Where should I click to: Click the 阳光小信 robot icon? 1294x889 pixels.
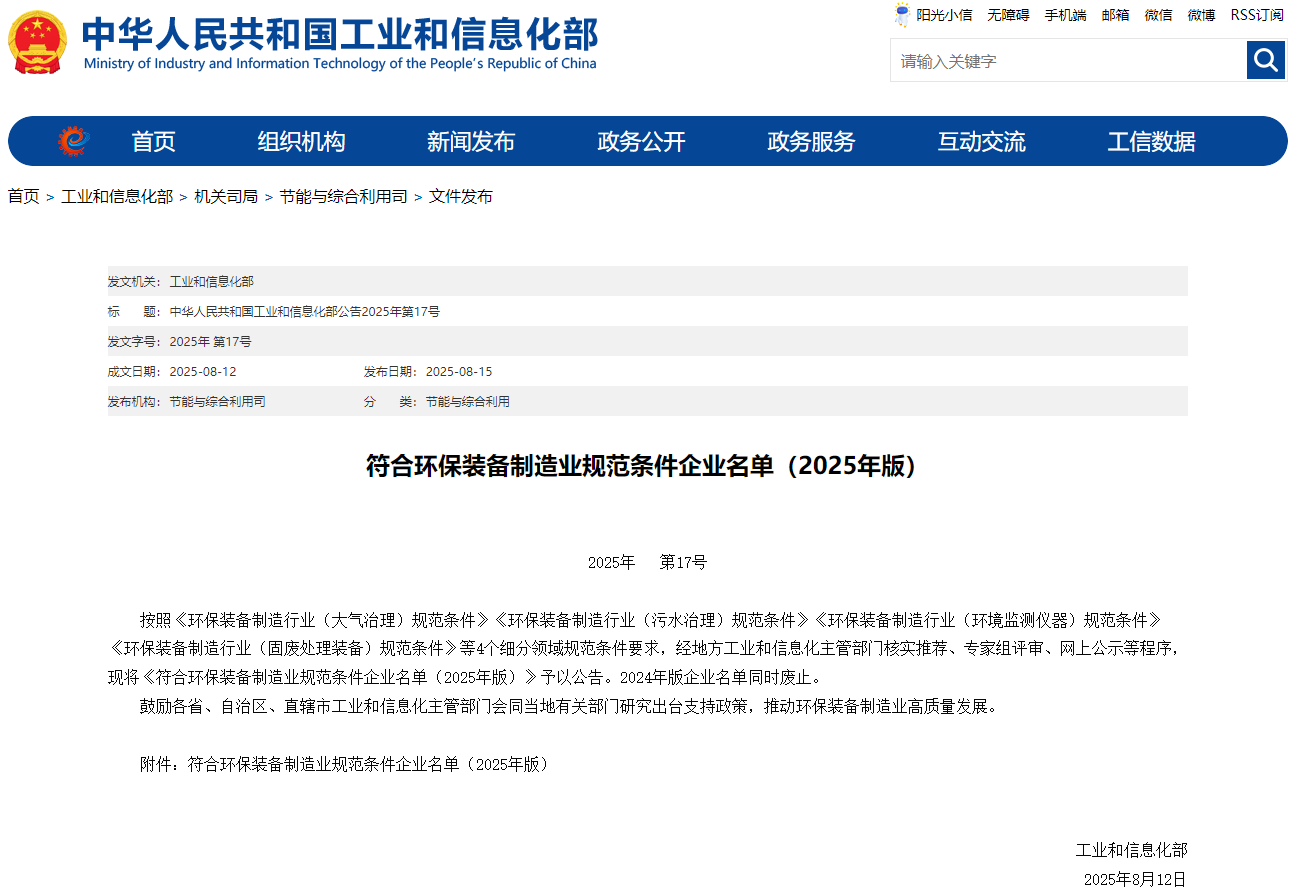pyautogui.click(x=902, y=15)
